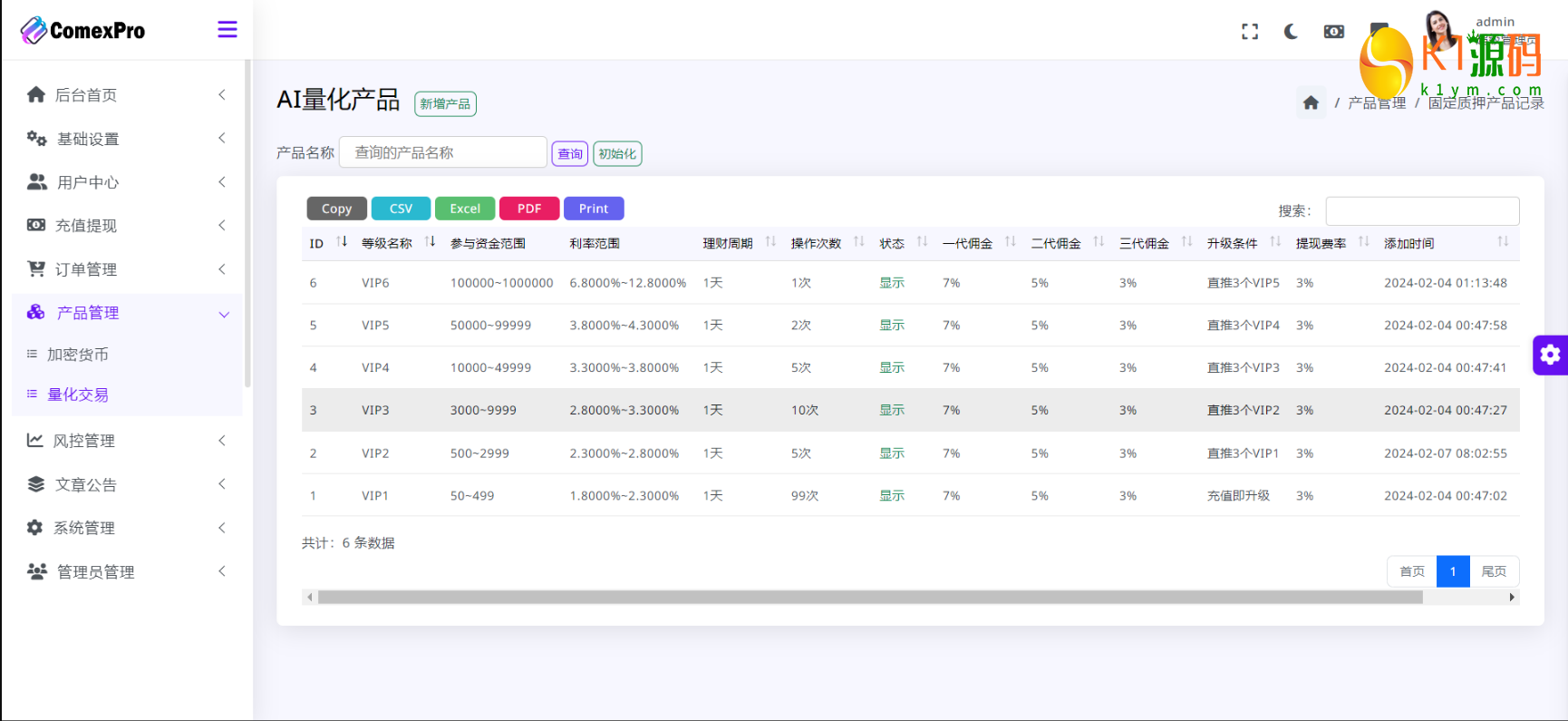Click the home icon in breadcrumb

pyautogui.click(x=1311, y=102)
